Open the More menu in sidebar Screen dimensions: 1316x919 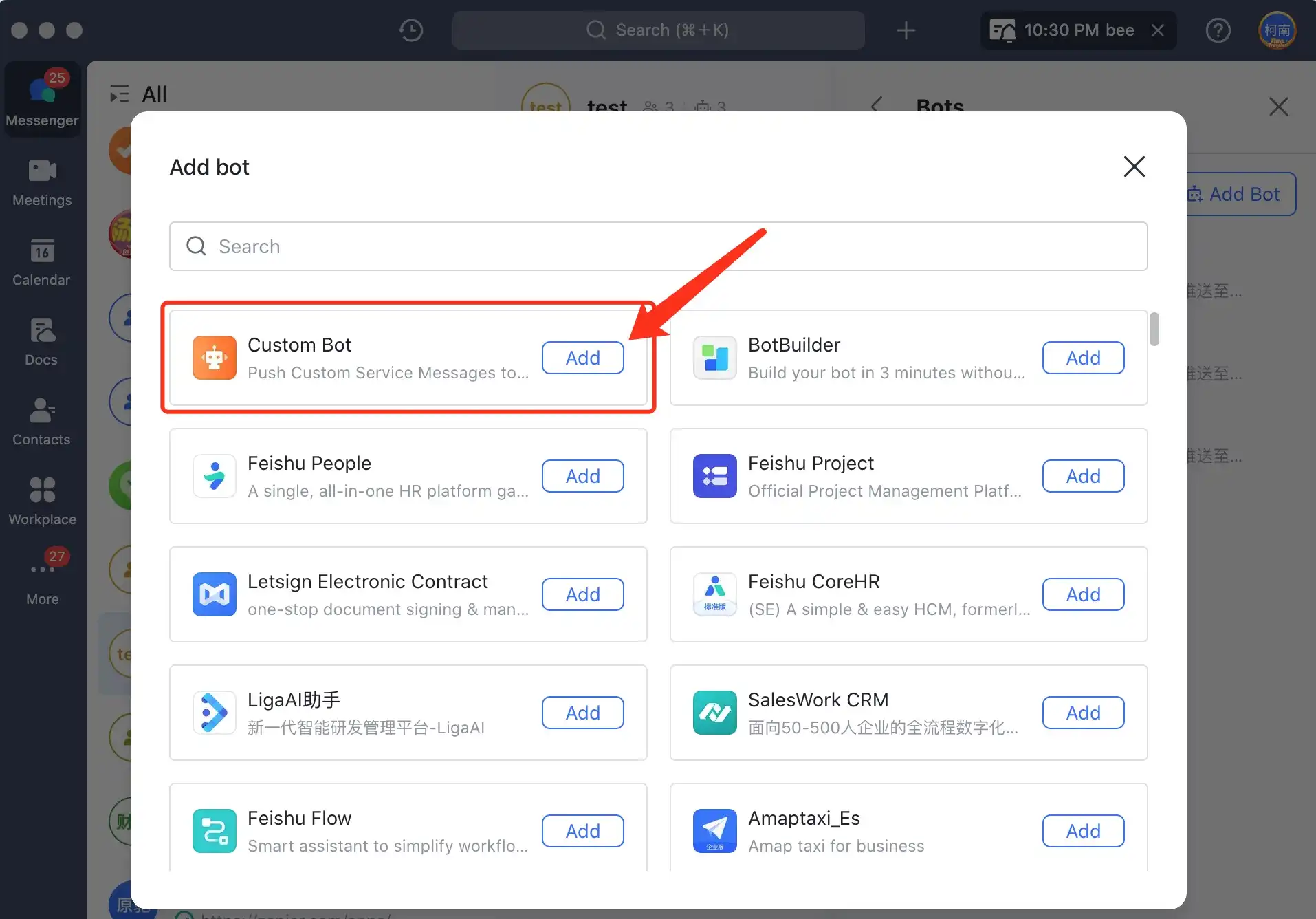pos(43,578)
